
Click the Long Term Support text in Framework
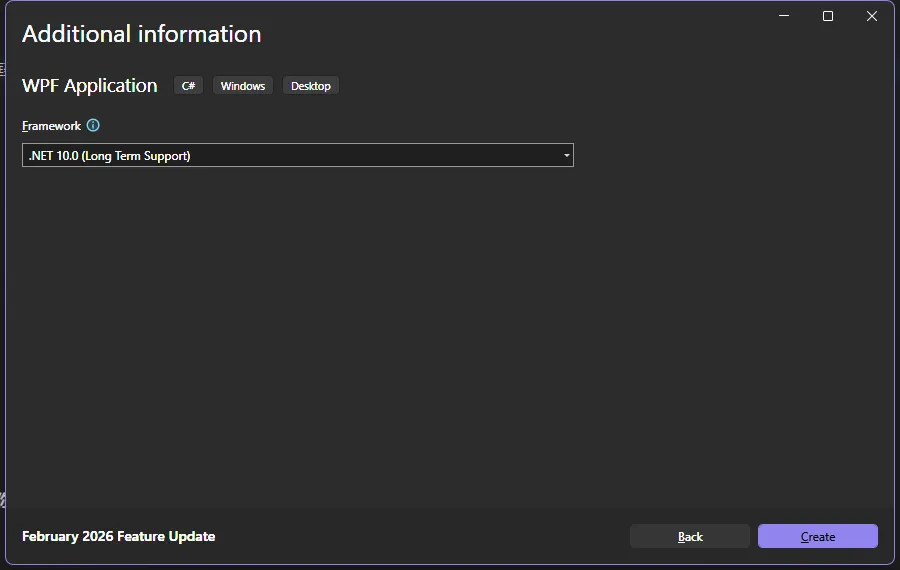[x=140, y=156]
